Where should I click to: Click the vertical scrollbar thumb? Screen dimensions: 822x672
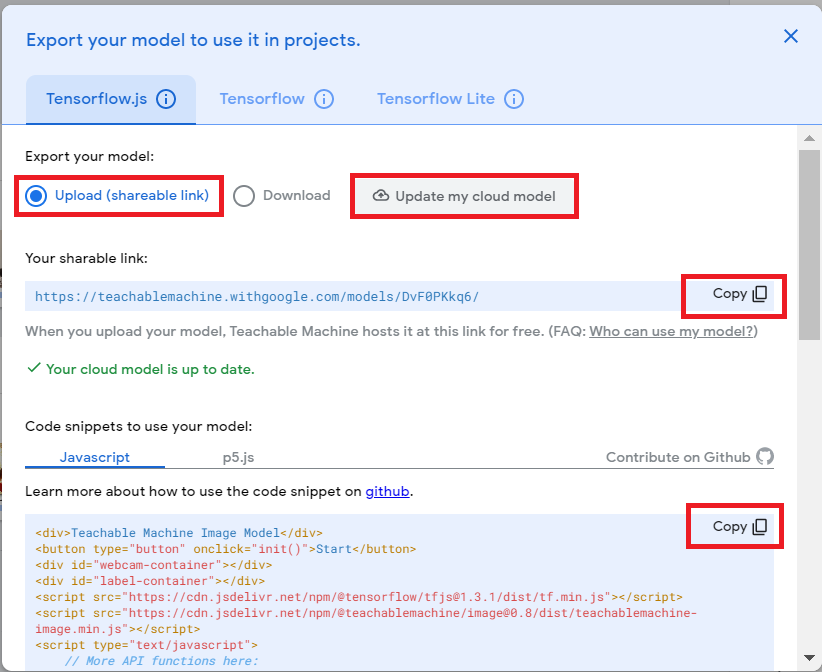point(809,245)
